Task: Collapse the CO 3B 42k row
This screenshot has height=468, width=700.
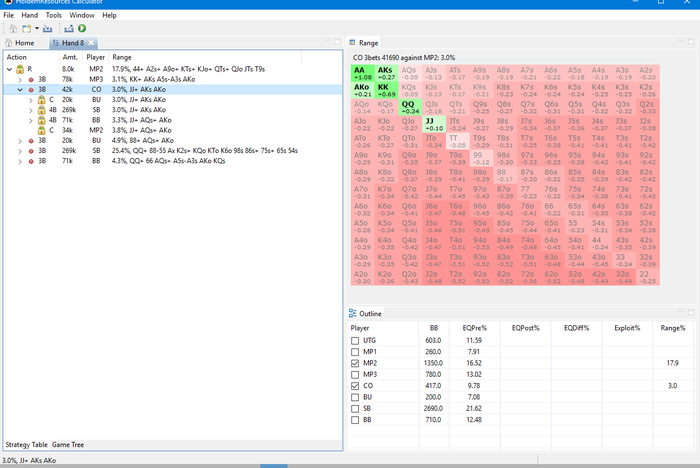Action: click(20, 90)
